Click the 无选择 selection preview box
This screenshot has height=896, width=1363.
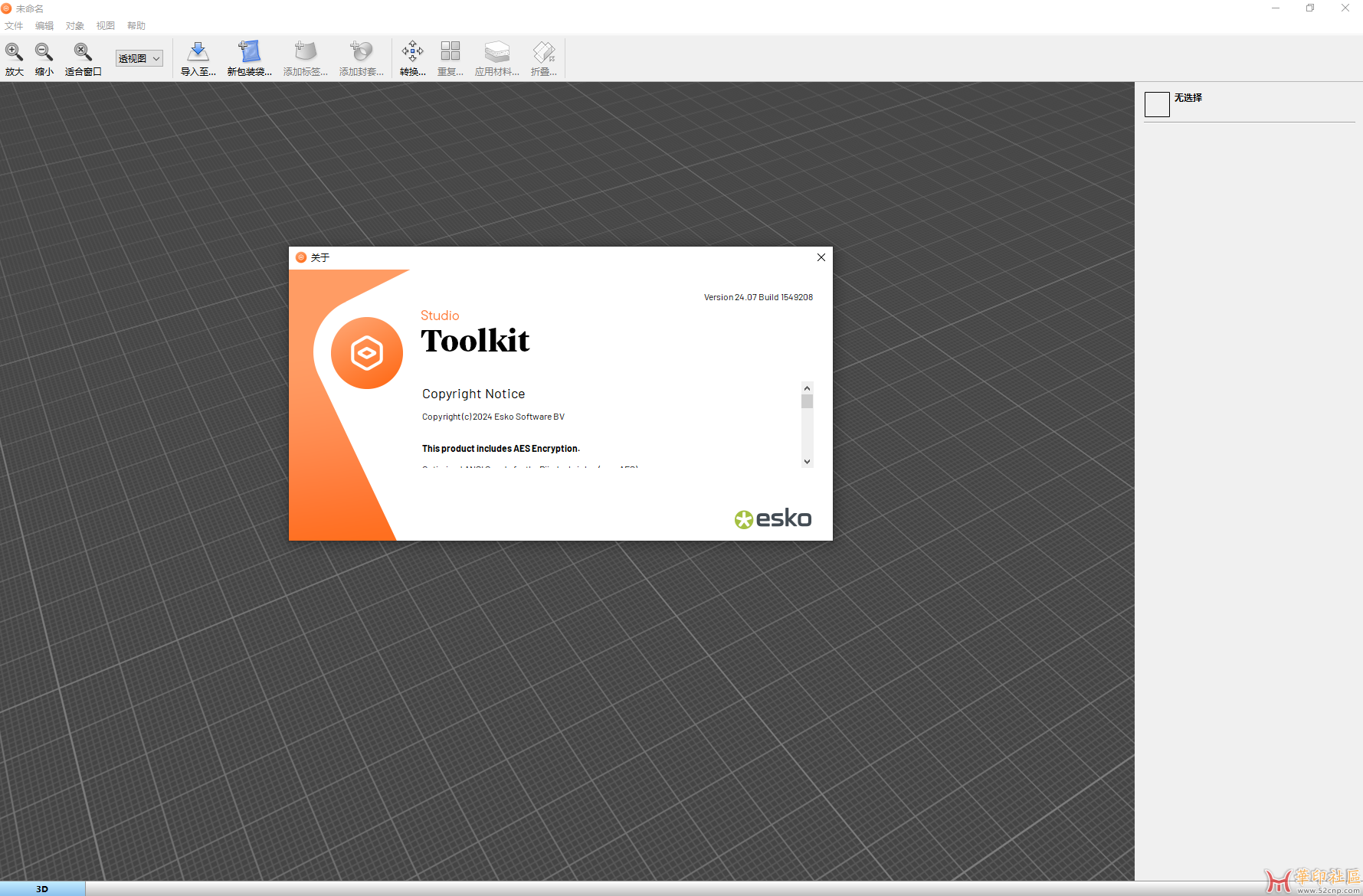tap(1157, 104)
